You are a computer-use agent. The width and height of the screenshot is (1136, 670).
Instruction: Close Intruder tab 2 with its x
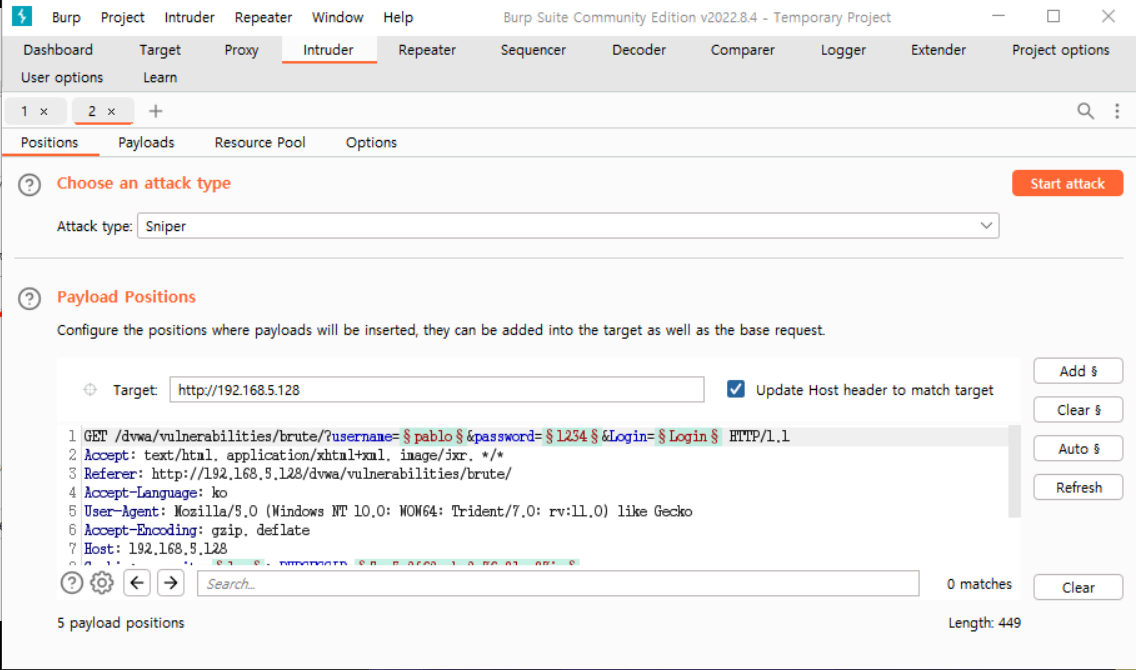coord(111,112)
